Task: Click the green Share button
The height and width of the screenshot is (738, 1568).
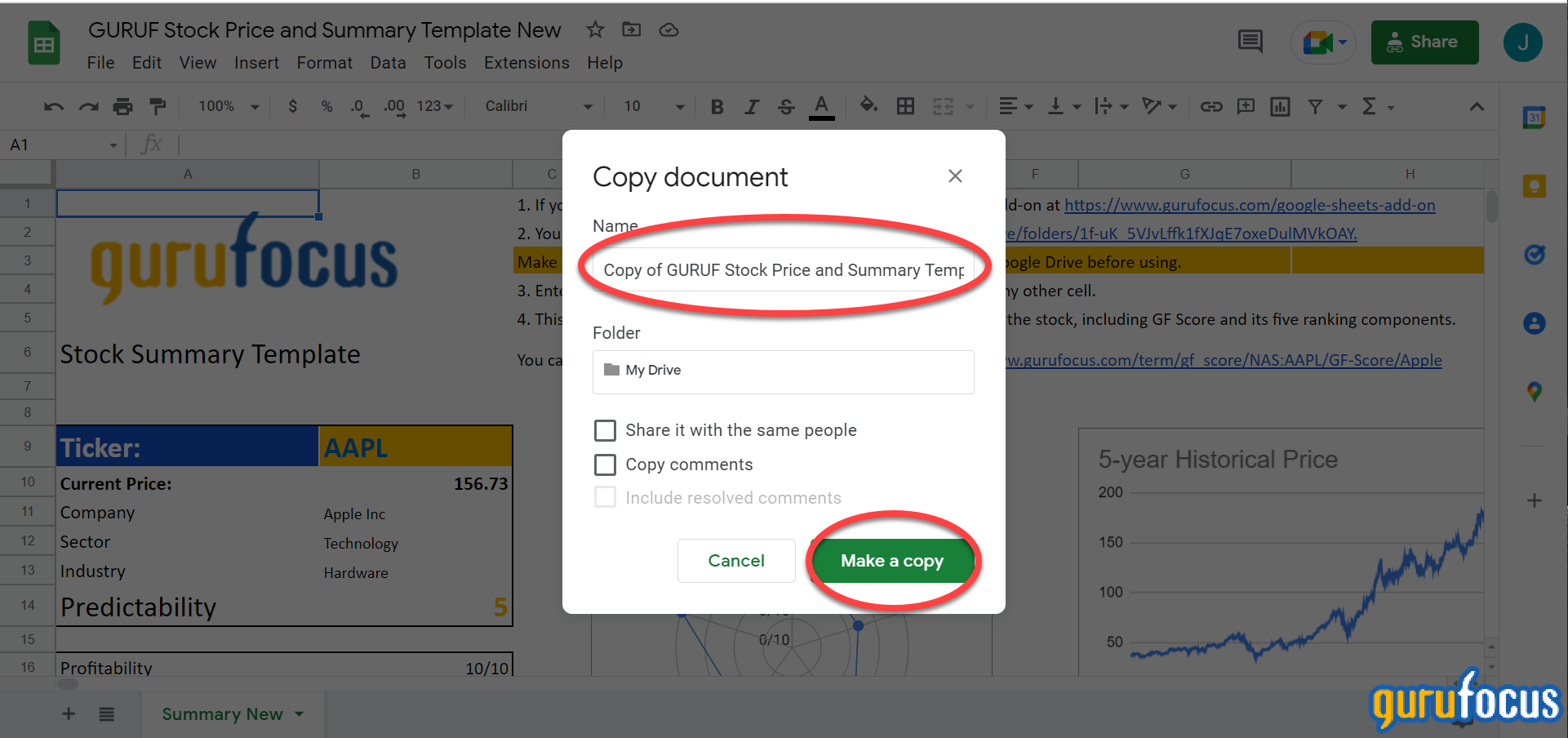Action: pyautogui.click(x=1424, y=42)
